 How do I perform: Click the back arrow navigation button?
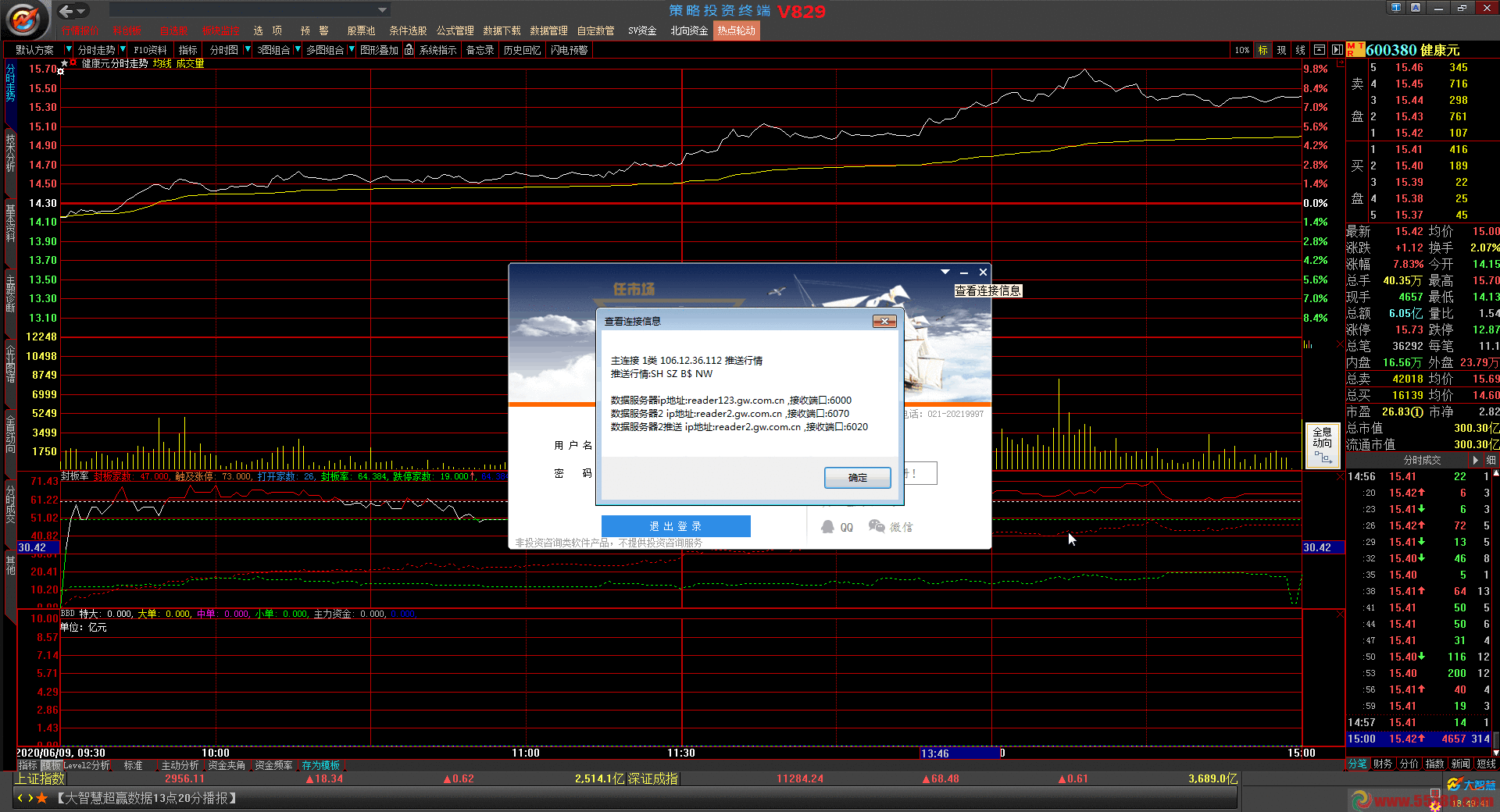point(66,11)
